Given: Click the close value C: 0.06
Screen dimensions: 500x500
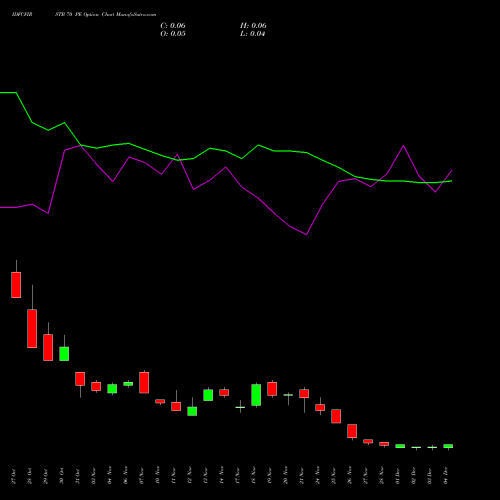Looking at the screenshot, I should 173,26.
